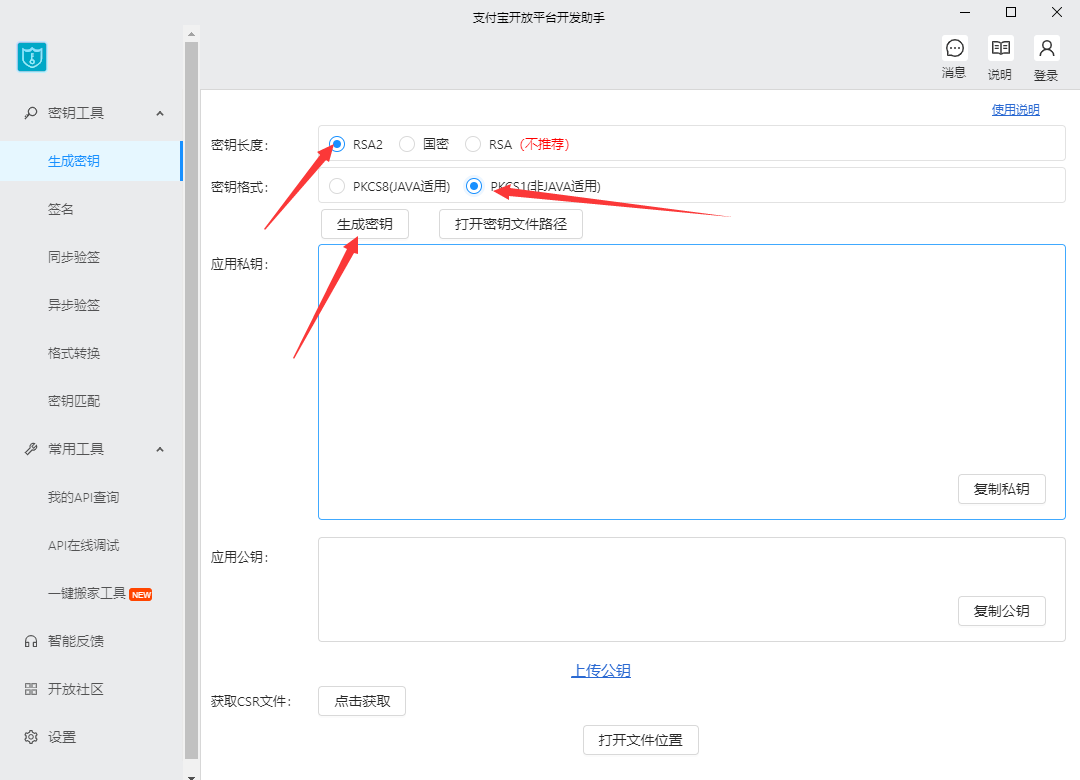Minimize the 支付宝开放平台开发助手 window
Screen dimensions: 1080x780
(965, 12)
